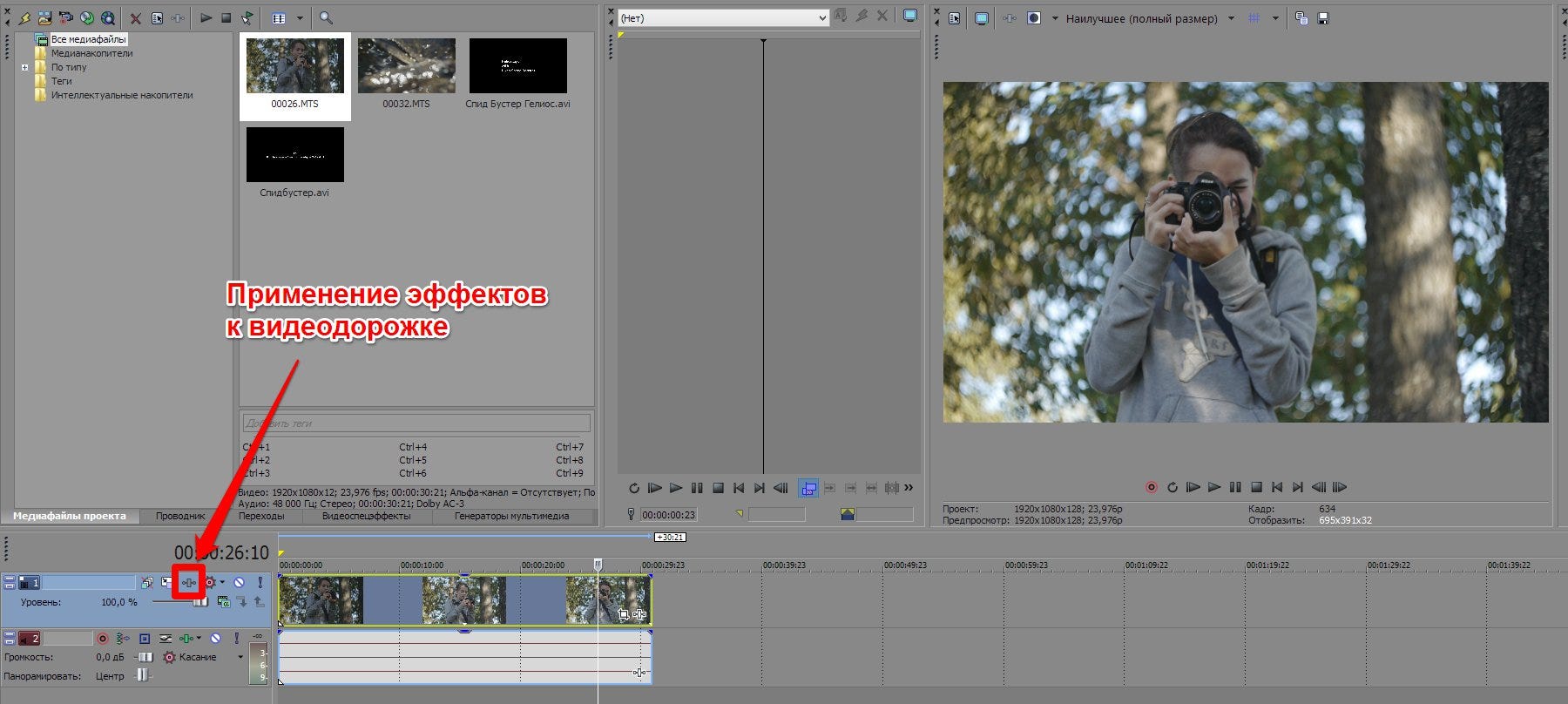Select the 00026.MTS thumbnail
1568x704 pixels.
tap(295, 65)
